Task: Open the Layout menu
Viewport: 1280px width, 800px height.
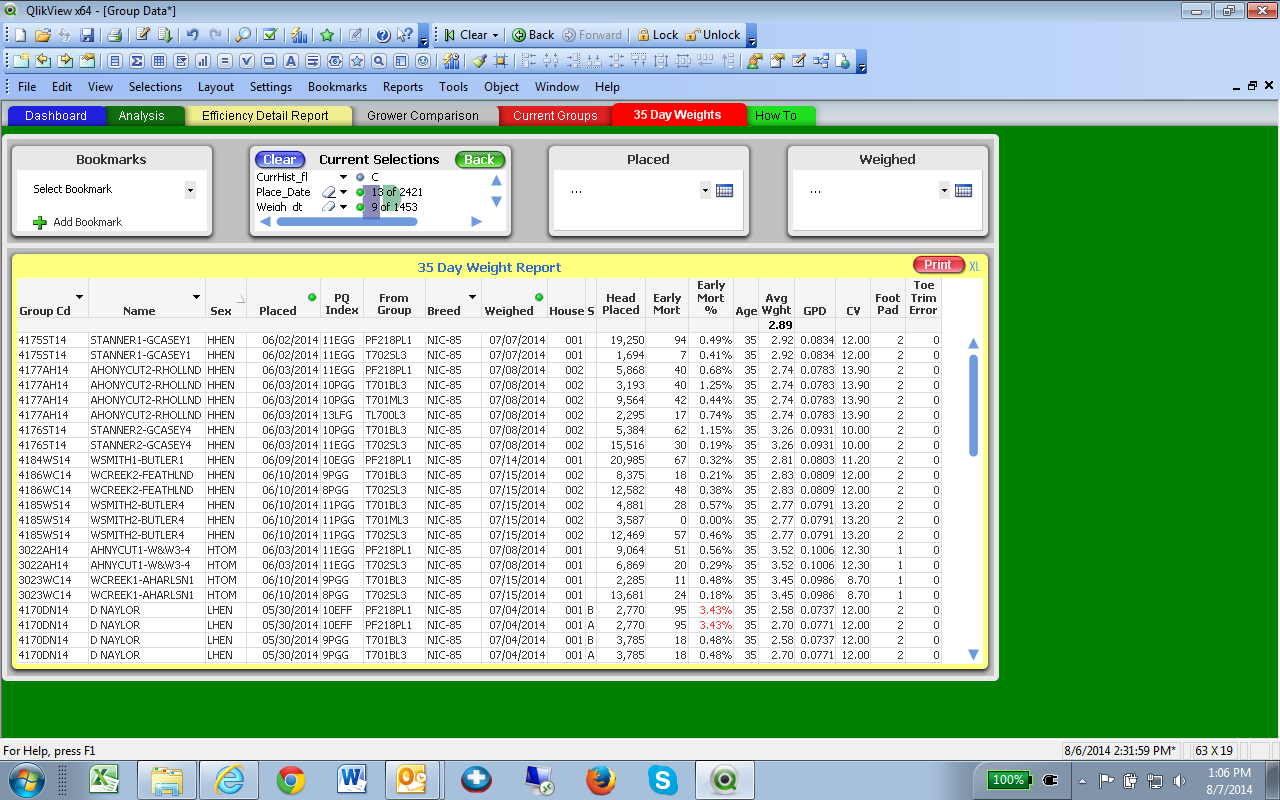Action: pyautogui.click(x=216, y=87)
